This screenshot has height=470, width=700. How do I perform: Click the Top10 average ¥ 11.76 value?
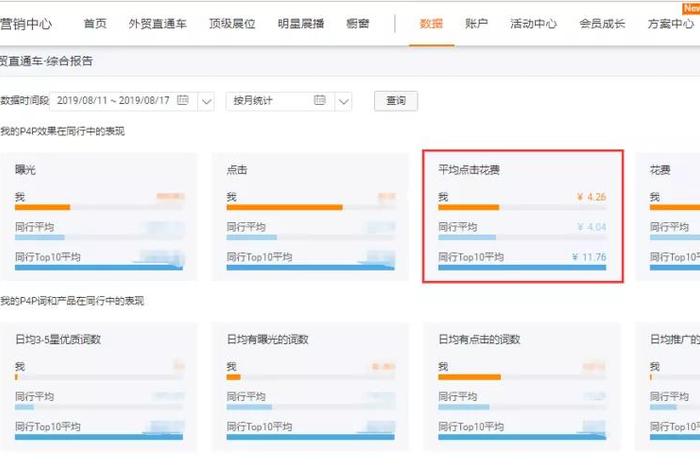[x=589, y=257]
